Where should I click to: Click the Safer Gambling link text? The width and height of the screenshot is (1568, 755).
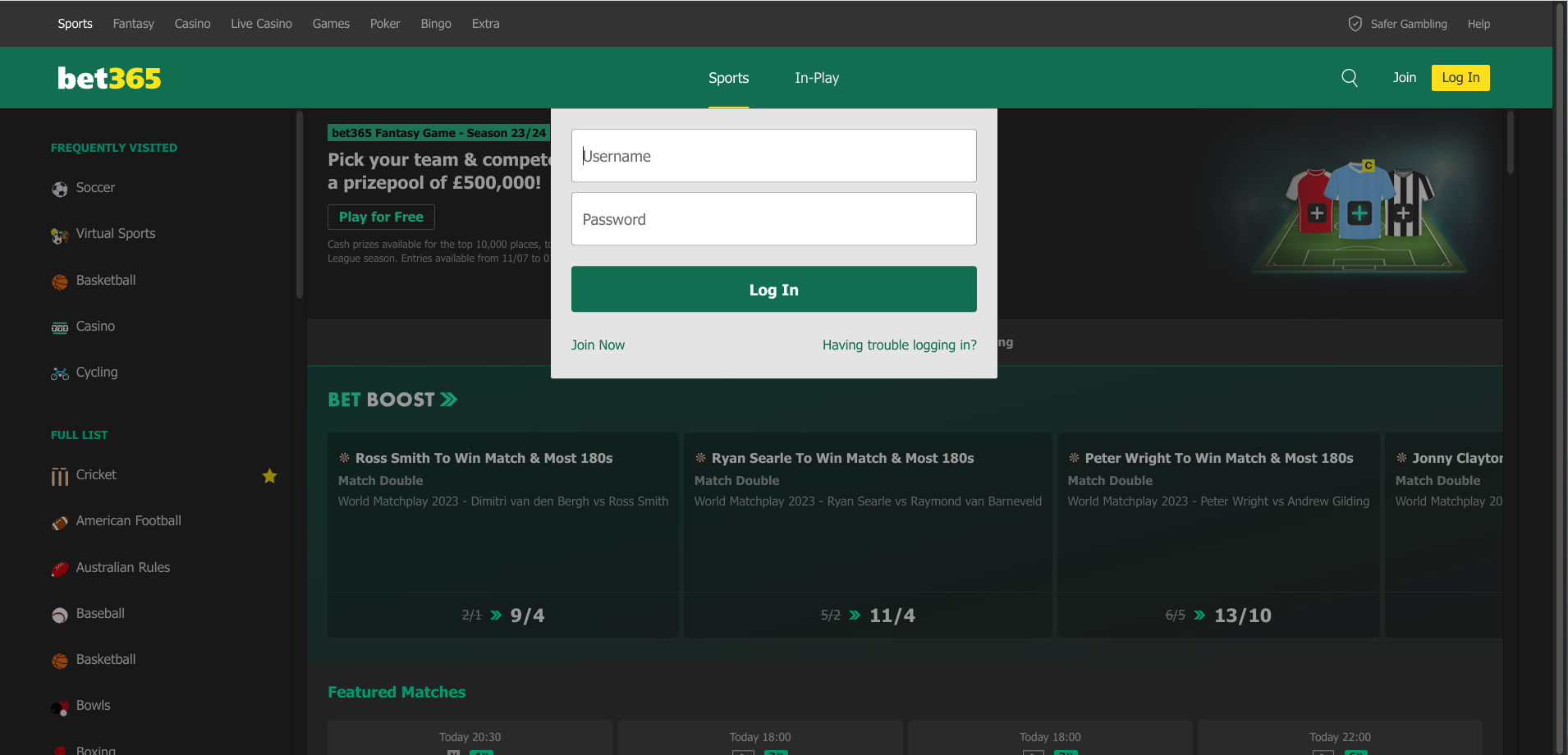pyautogui.click(x=1409, y=24)
